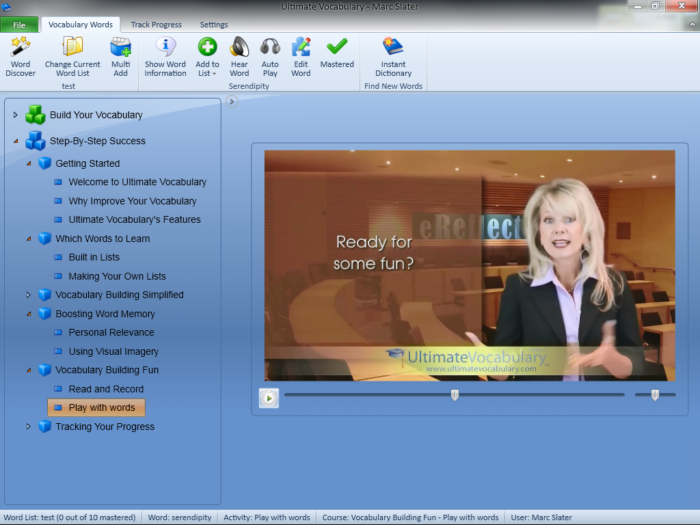This screenshot has width=700, height=525.
Task: Click the Boosting Word Memory label
Action: (105, 314)
